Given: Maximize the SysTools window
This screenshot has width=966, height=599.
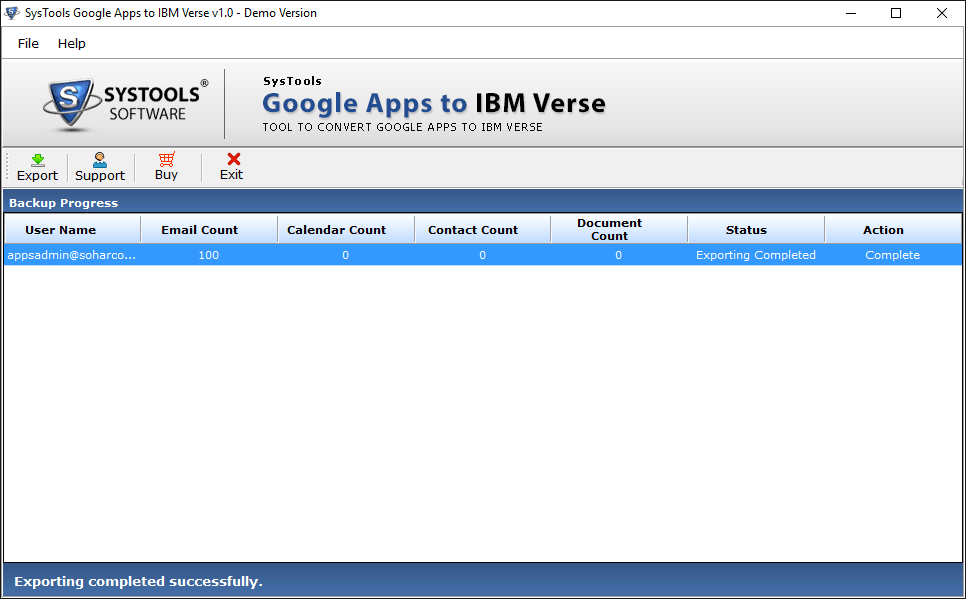Looking at the screenshot, I should (x=896, y=13).
